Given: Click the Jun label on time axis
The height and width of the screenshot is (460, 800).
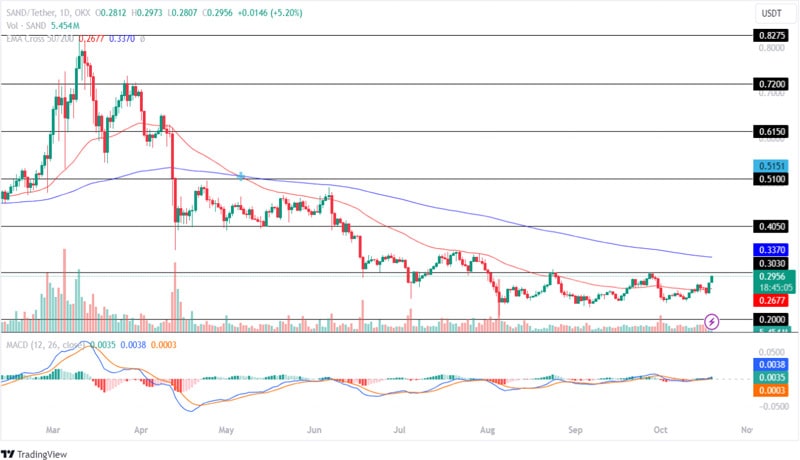Looking at the screenshot, I should coord(314,430).
